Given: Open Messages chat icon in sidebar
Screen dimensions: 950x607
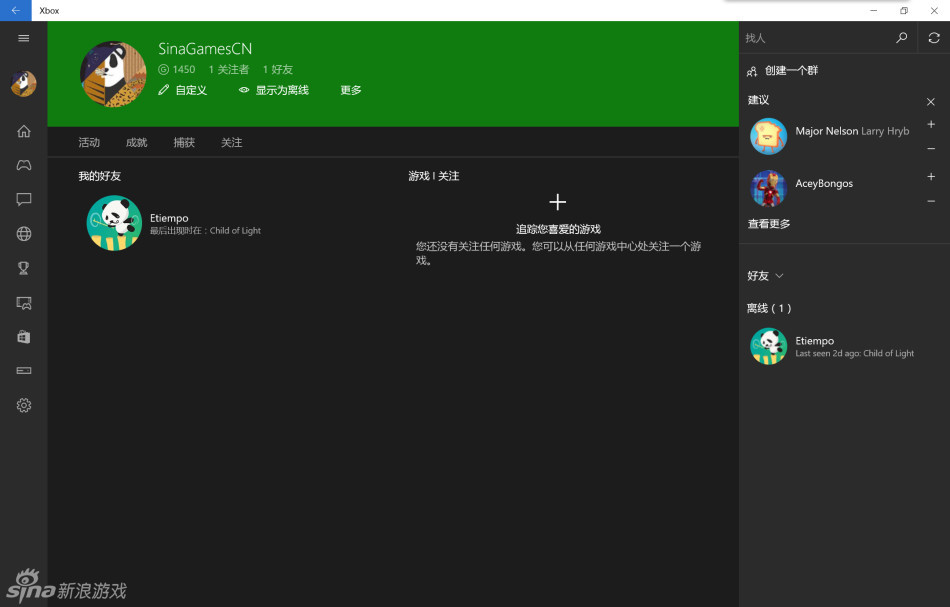Looking at the screenshot, I should pos(24,199).
